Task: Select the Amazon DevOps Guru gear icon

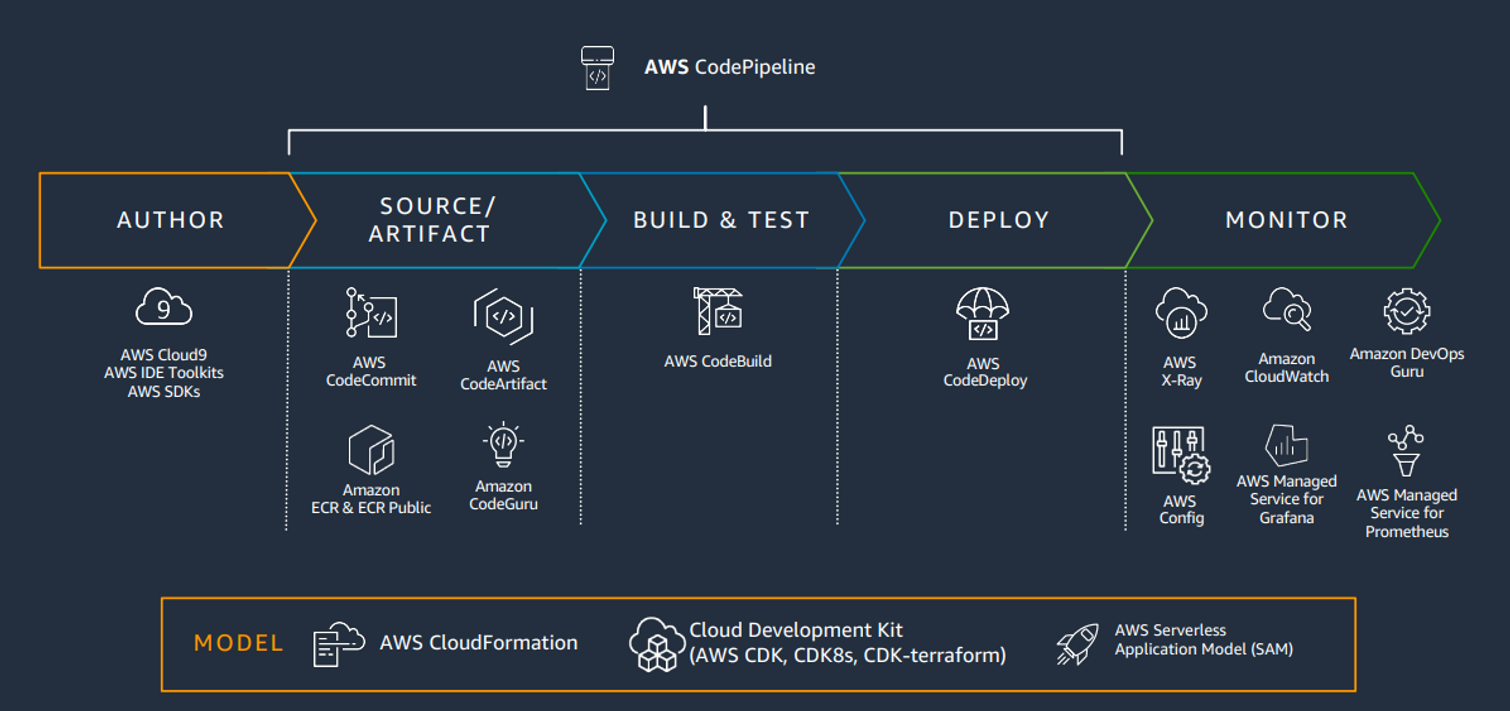Action: point(1407,312)
